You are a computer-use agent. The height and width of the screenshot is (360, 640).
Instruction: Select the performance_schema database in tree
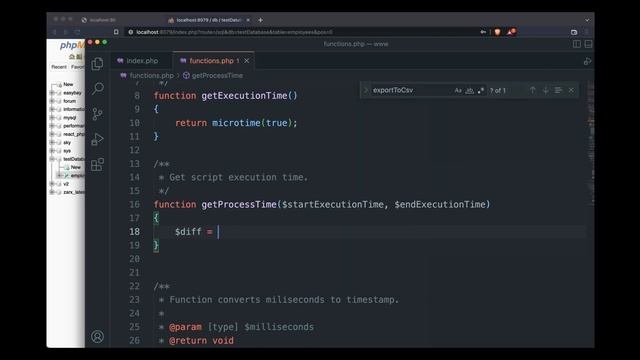coord(74,126)
